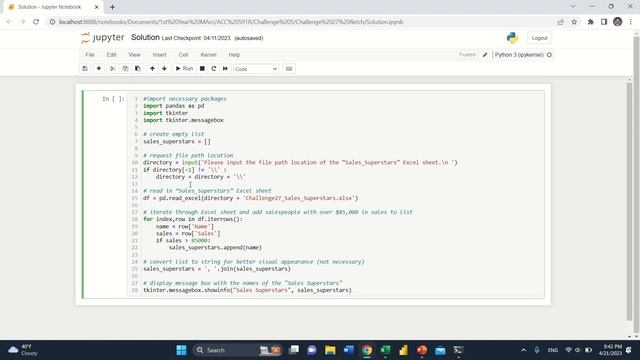The width and height of the screenshot is (640, 360).
Task: Open the browser extensions puzzle icon
Action: point(591,22)
